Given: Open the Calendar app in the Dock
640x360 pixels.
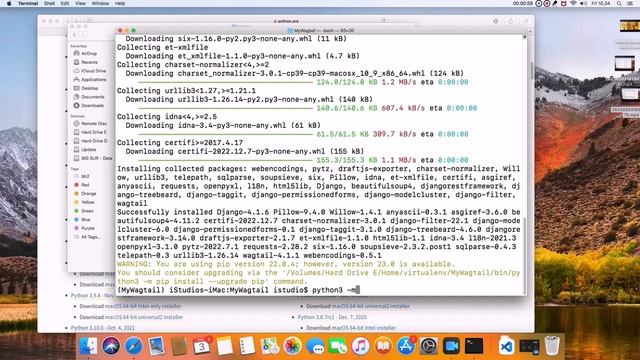Looking at the screenshot, I should point(202,346).
